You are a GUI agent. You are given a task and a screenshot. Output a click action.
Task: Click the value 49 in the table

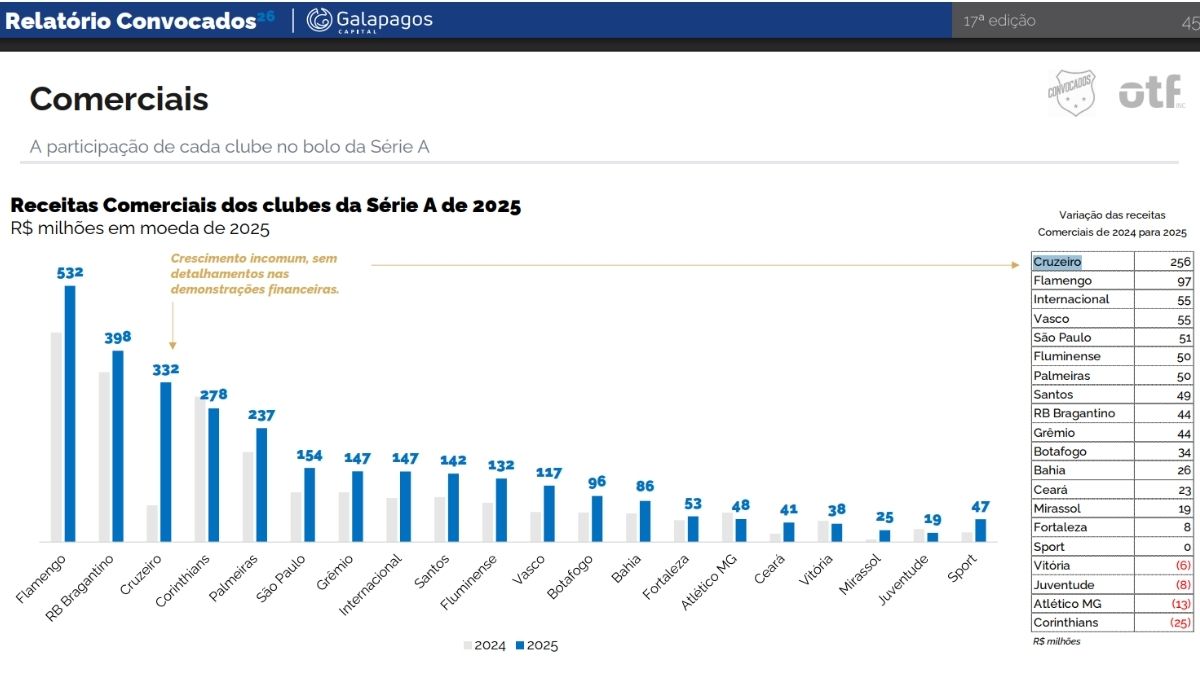tap(1182, 395)
